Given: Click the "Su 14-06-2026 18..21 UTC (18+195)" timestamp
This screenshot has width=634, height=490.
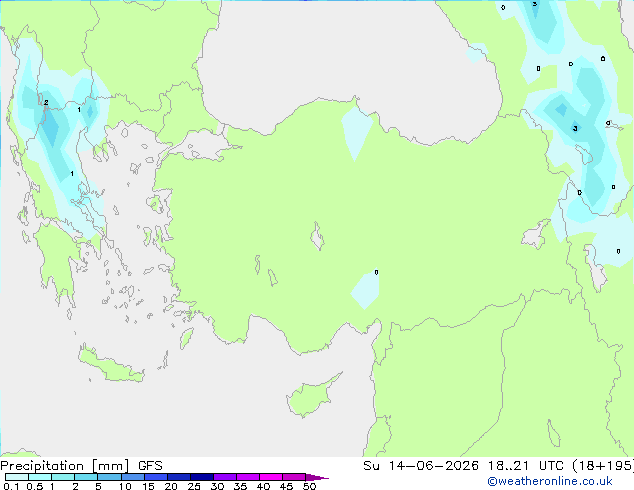Looking at the screenshot, I should (x=498, y=466).
